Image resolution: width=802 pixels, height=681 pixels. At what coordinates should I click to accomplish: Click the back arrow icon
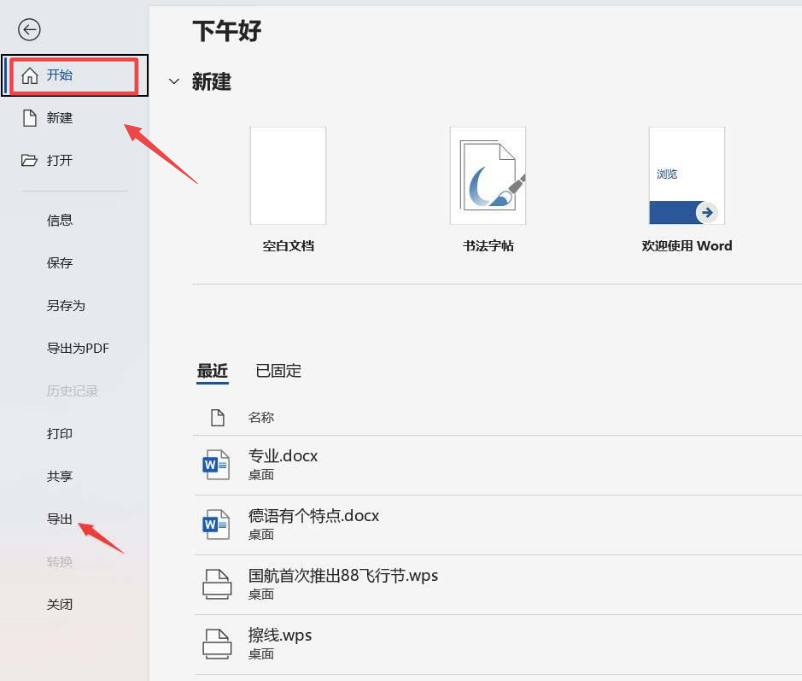[29, 30]
